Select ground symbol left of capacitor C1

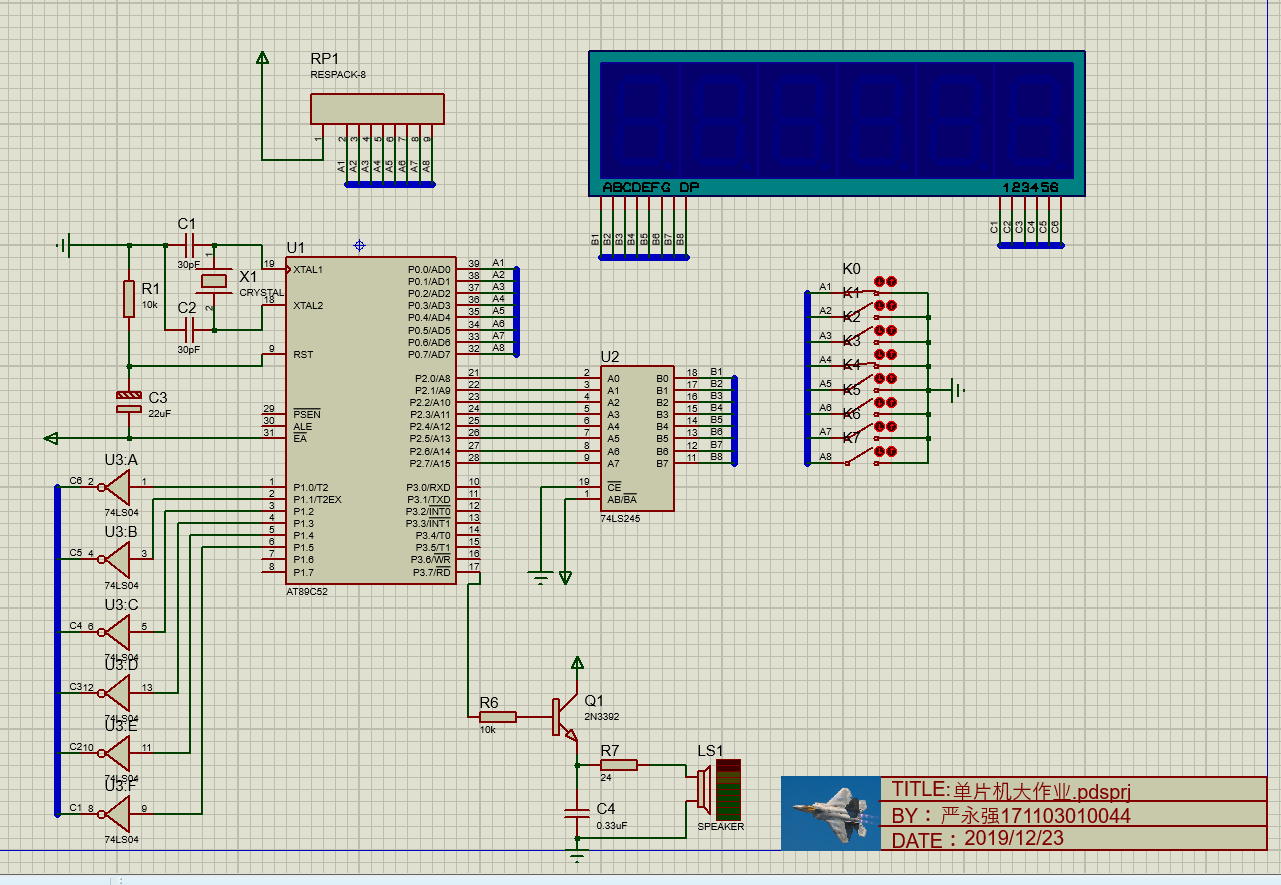pos(63,244)
